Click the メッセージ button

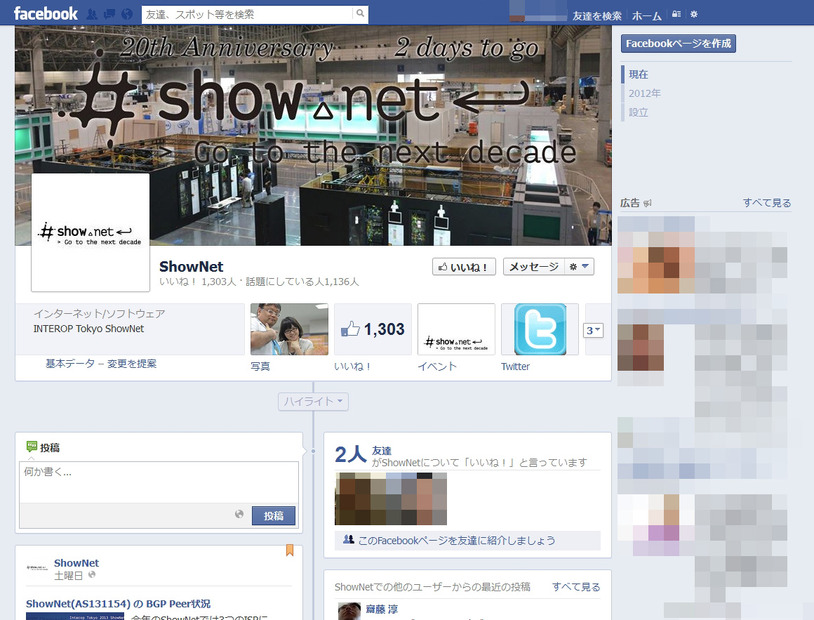(x=534, y=267)
